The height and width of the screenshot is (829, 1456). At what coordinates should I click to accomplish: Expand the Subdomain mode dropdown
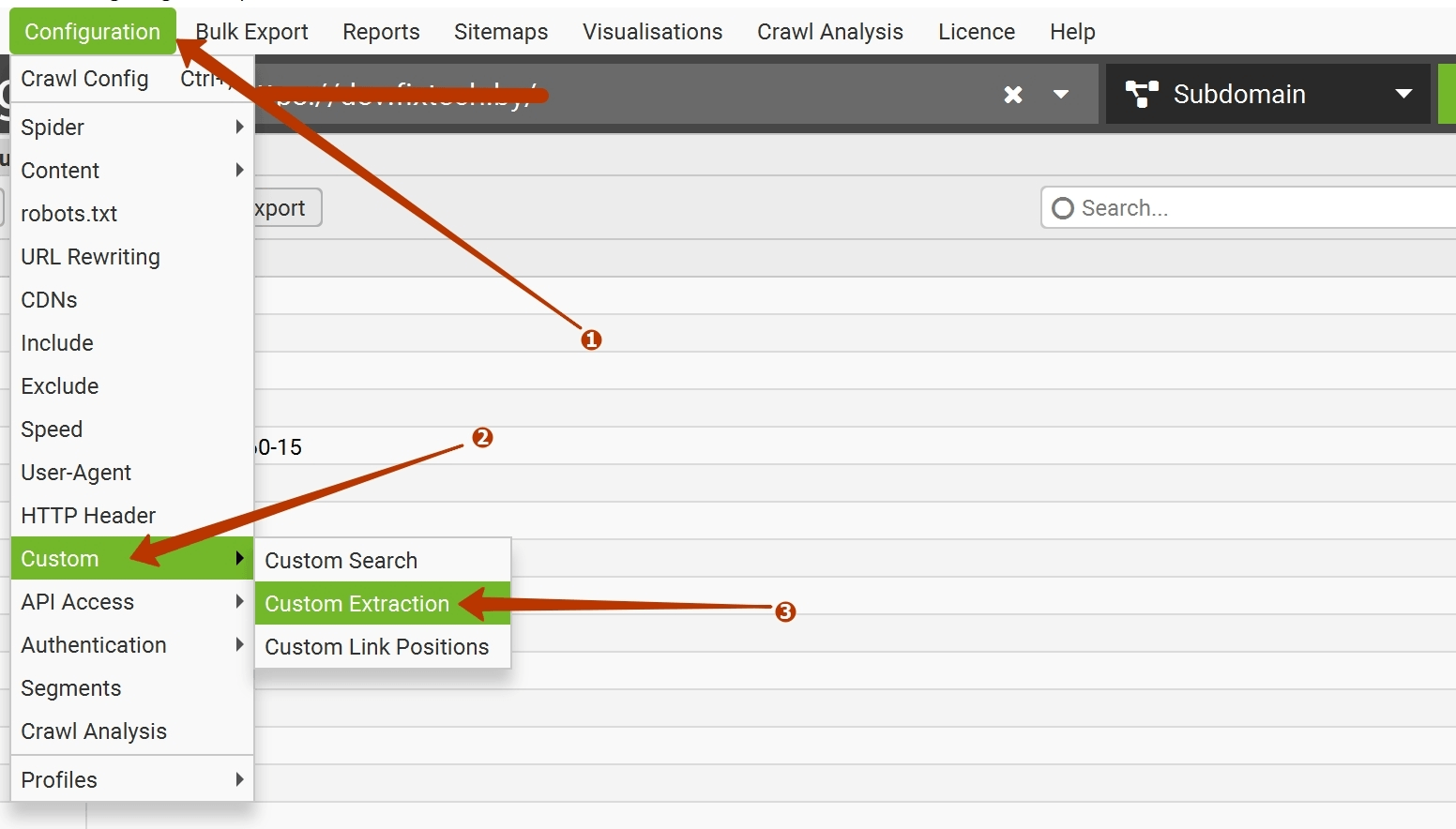pos(1403,95)
